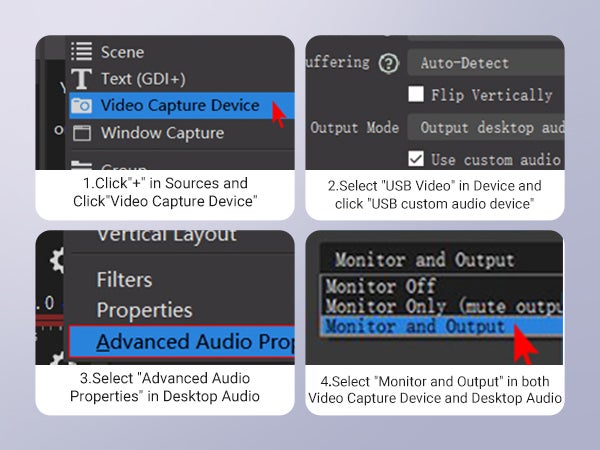The width and height of the screenshot is (600, 450).
Task: Choose Monitor Only (mute output) option
Action: coord(442,306)
